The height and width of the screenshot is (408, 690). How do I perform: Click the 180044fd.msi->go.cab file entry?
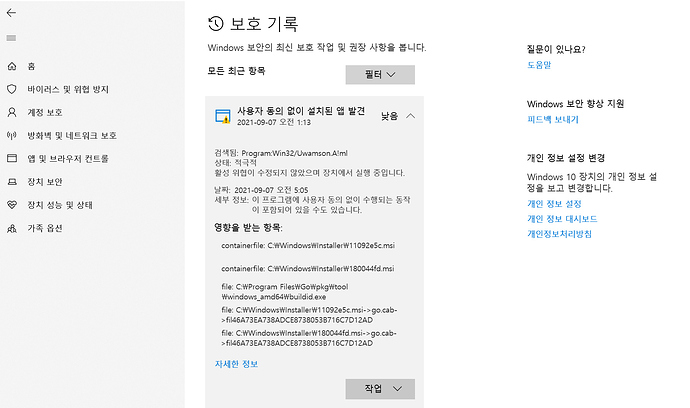pyautogui.click(x=309, y=338)
